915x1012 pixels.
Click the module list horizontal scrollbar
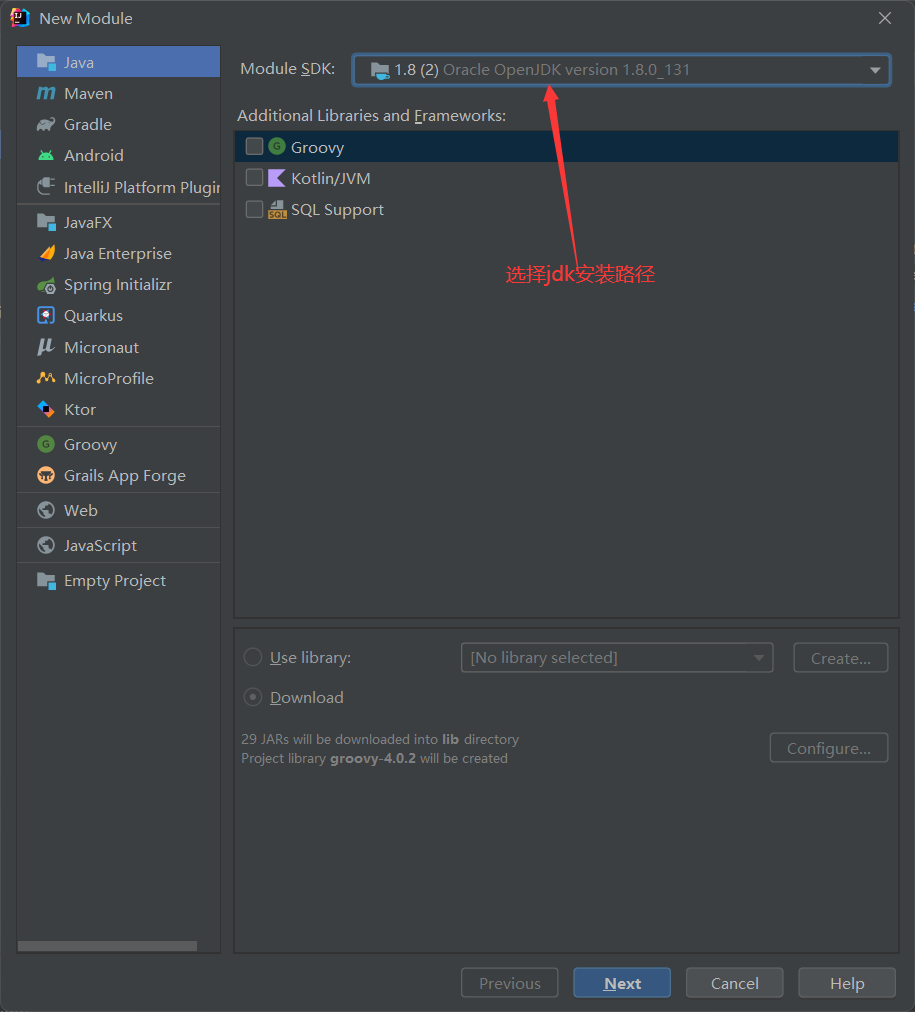[107, 946]
